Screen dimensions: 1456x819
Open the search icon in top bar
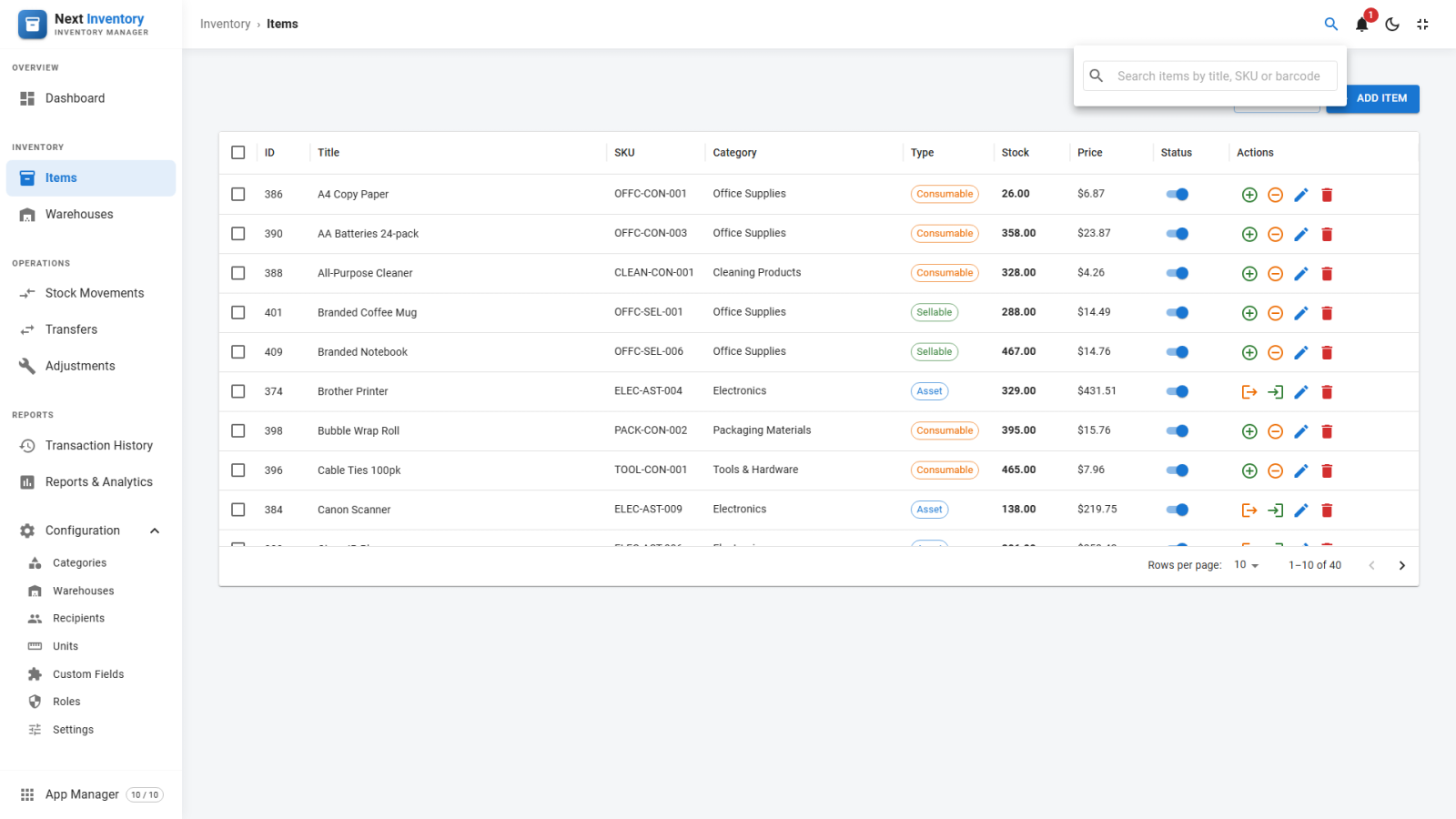pos(1330,25)
